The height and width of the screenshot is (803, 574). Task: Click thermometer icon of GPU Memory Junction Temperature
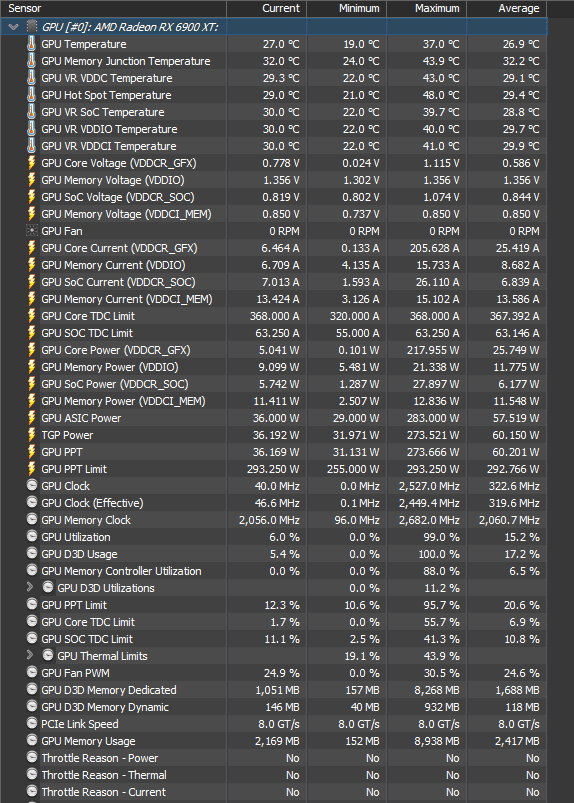(32, 61)
